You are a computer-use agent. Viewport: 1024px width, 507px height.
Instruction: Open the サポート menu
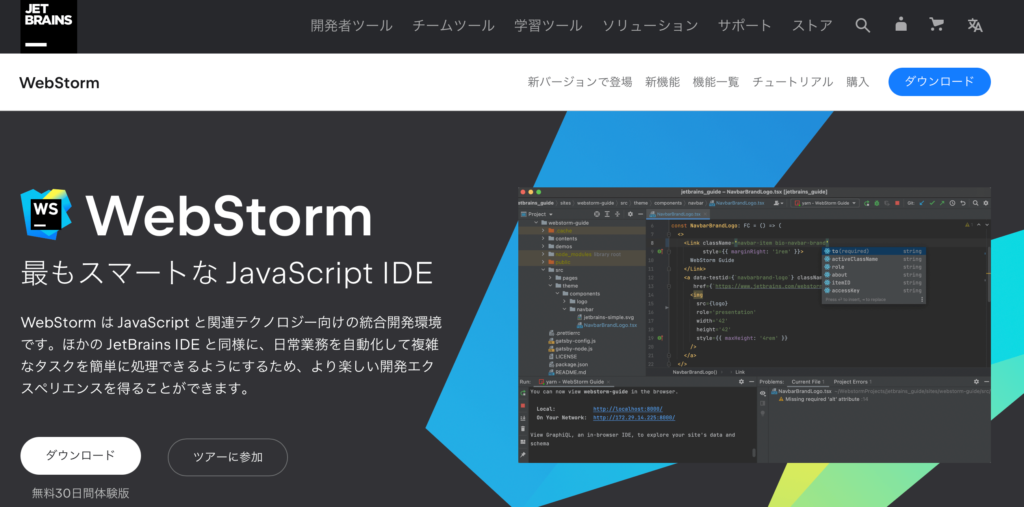click(744, 25)
